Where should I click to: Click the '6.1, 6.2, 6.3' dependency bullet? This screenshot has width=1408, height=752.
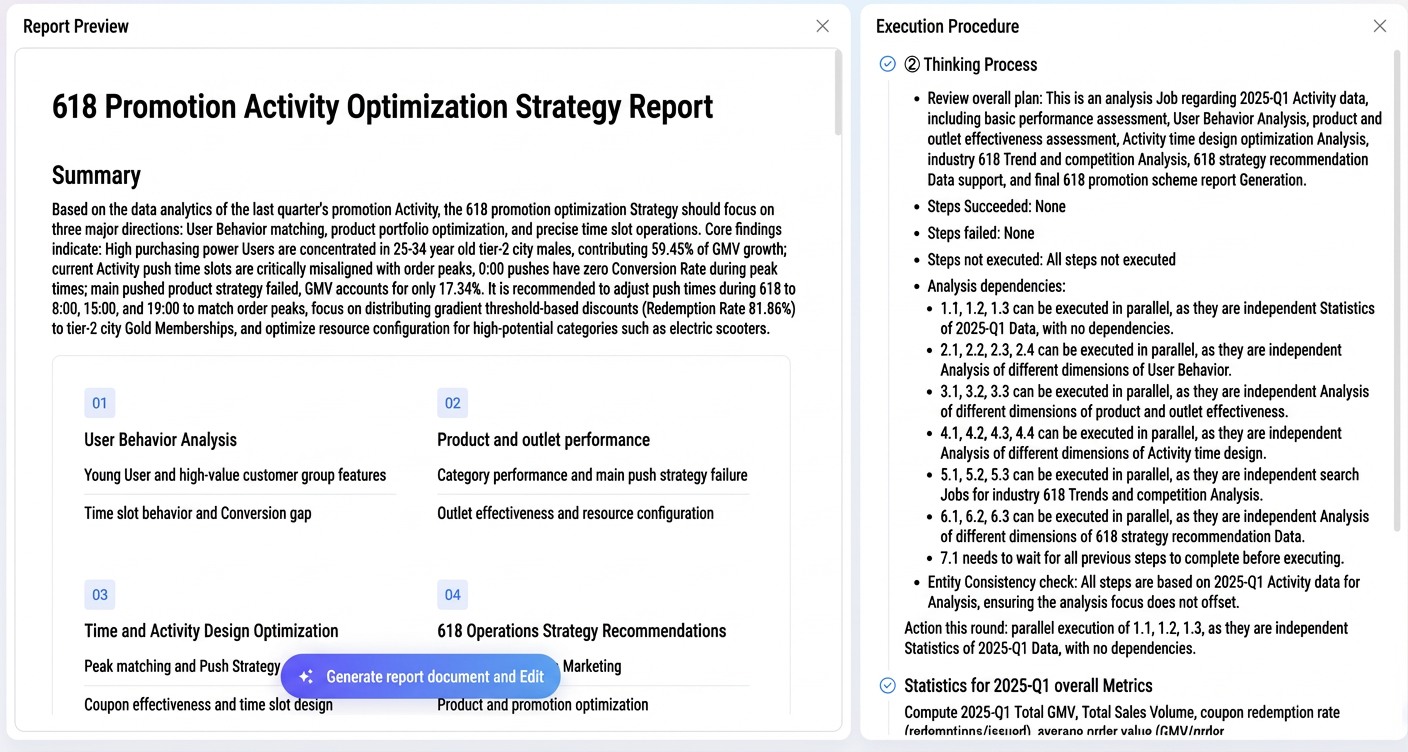[1155, 526]
